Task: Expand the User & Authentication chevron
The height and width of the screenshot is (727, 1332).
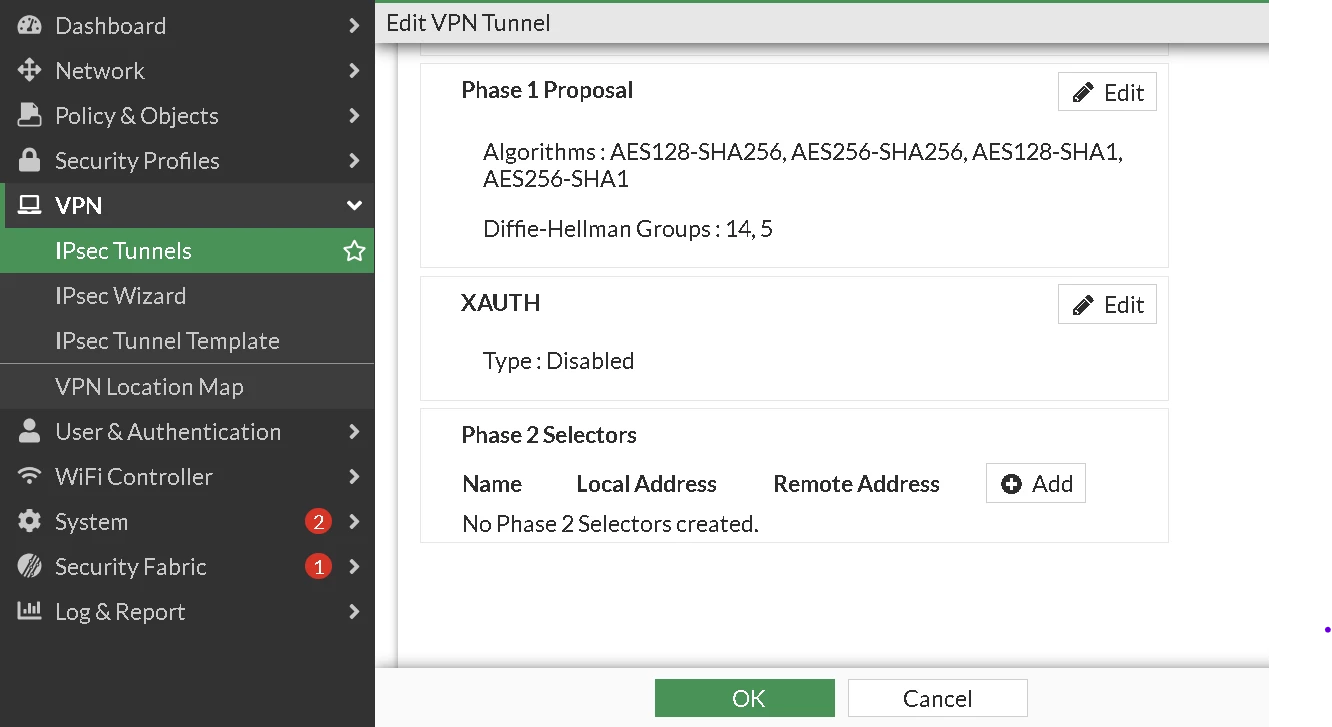Action: pyautogui.click(x=354, y=432)
